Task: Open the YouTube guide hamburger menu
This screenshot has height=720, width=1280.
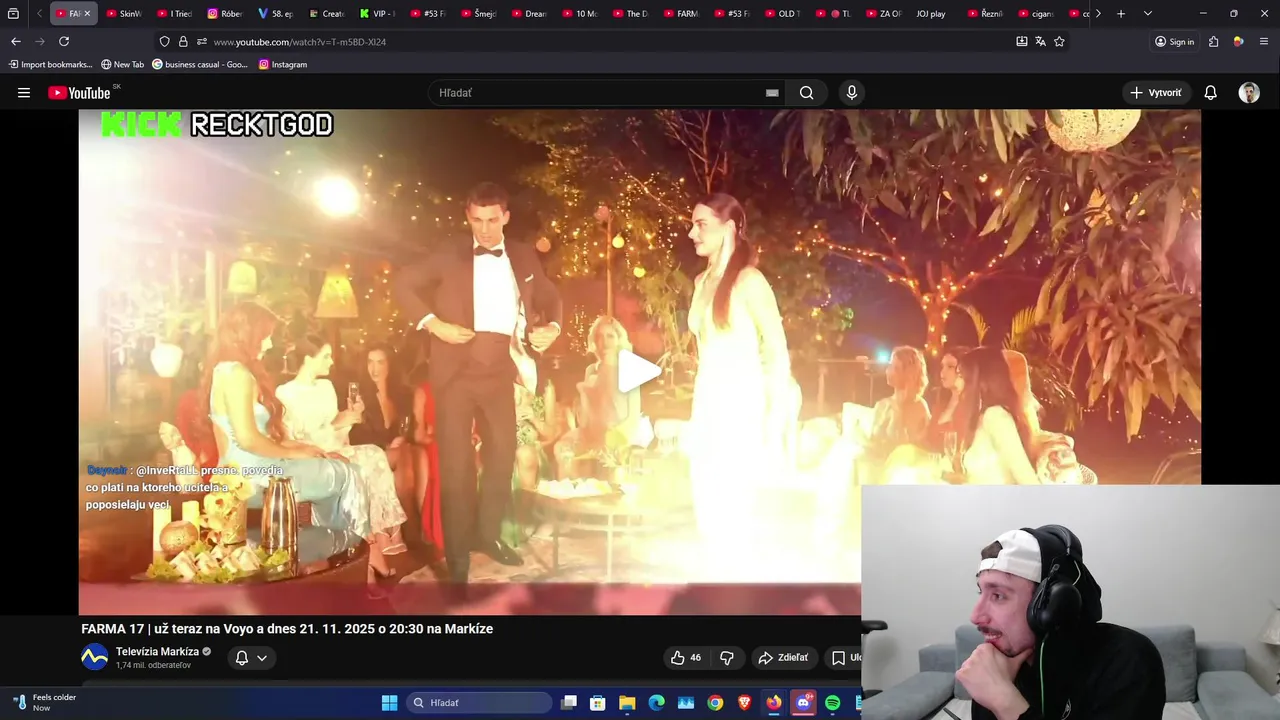Action: click(x=23, y=93)
